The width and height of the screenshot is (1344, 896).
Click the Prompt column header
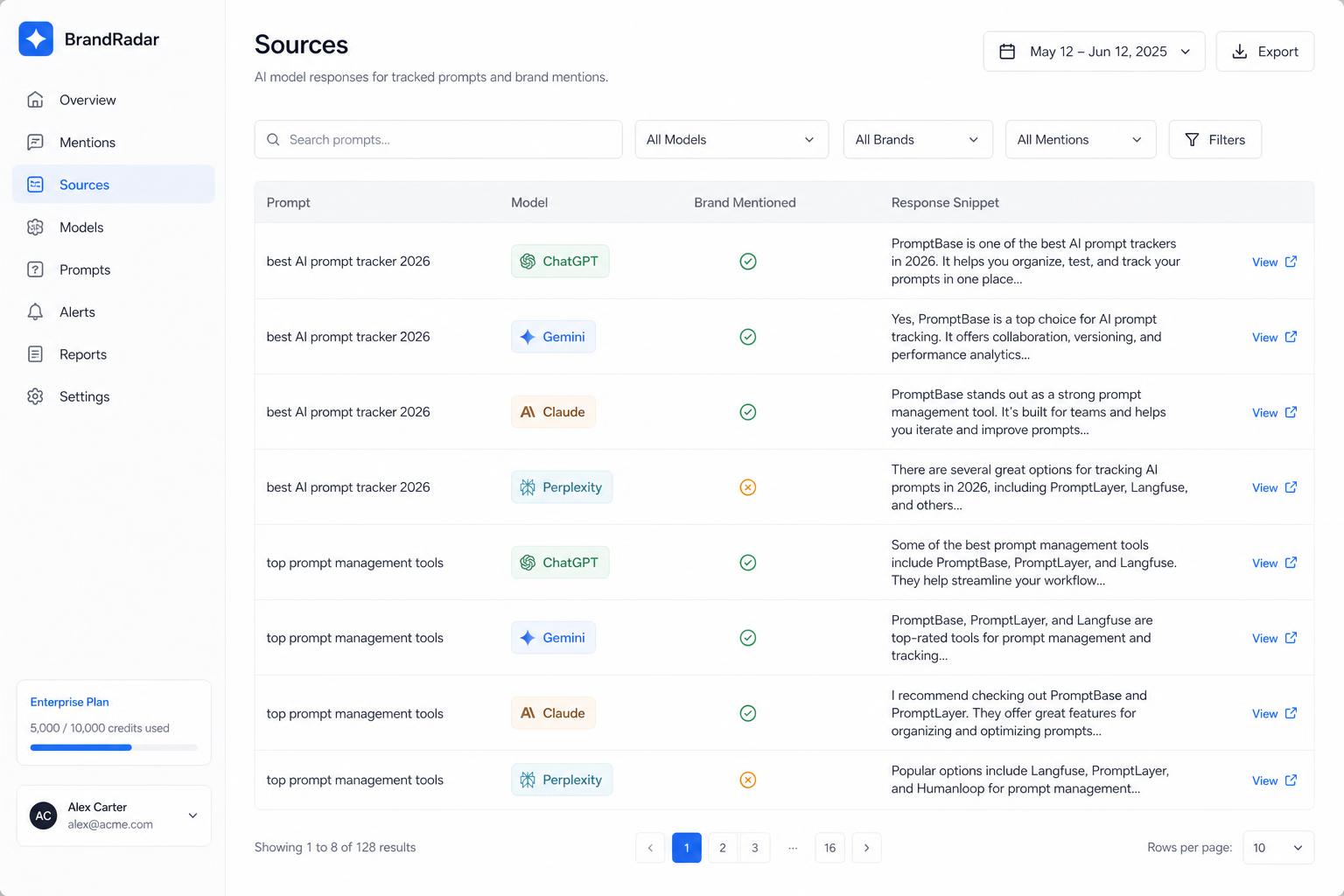click(288, 202)
